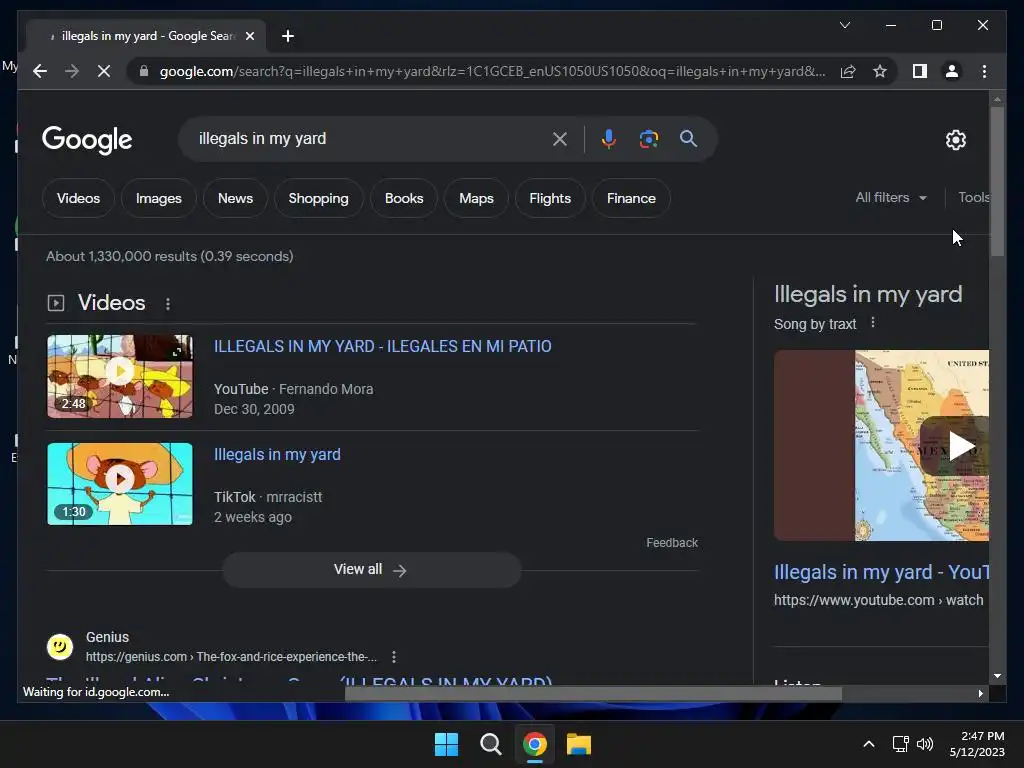Search by image with Google Lens icon

(648, 138)
